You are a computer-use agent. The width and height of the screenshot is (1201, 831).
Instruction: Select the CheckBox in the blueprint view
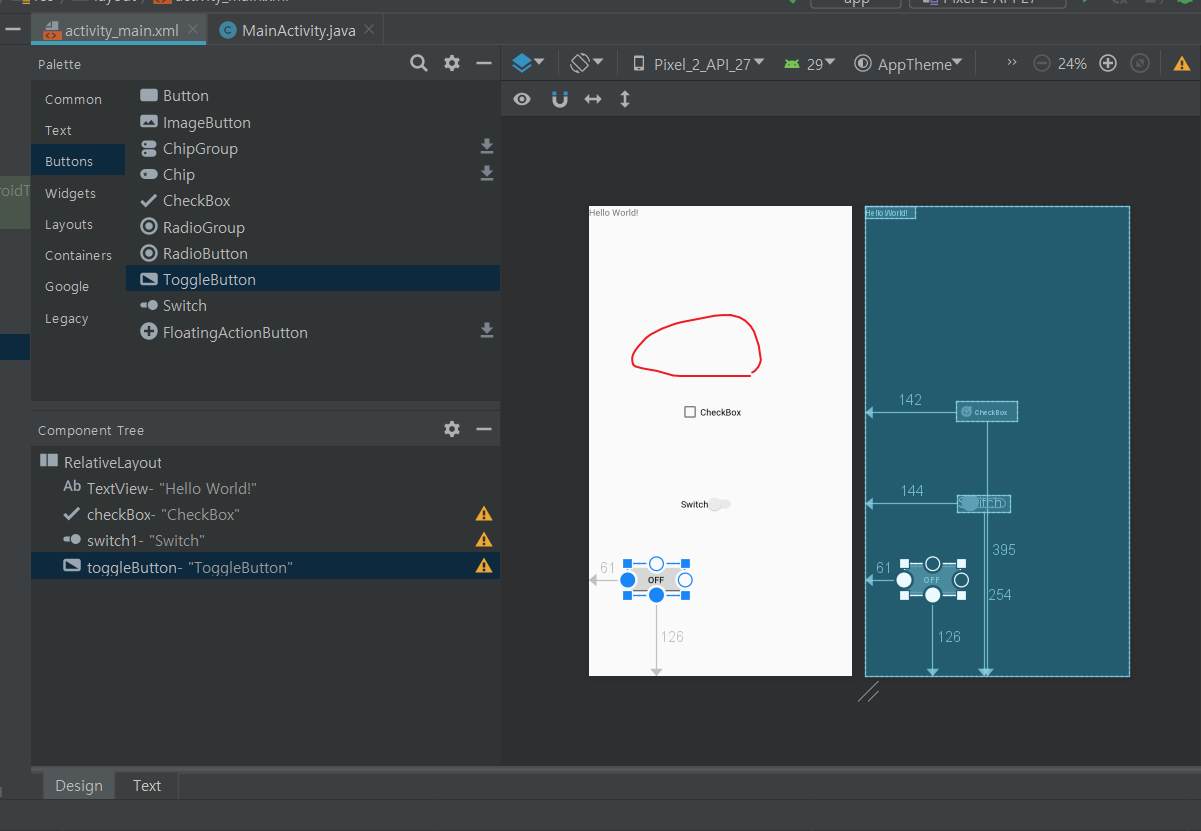987,412
